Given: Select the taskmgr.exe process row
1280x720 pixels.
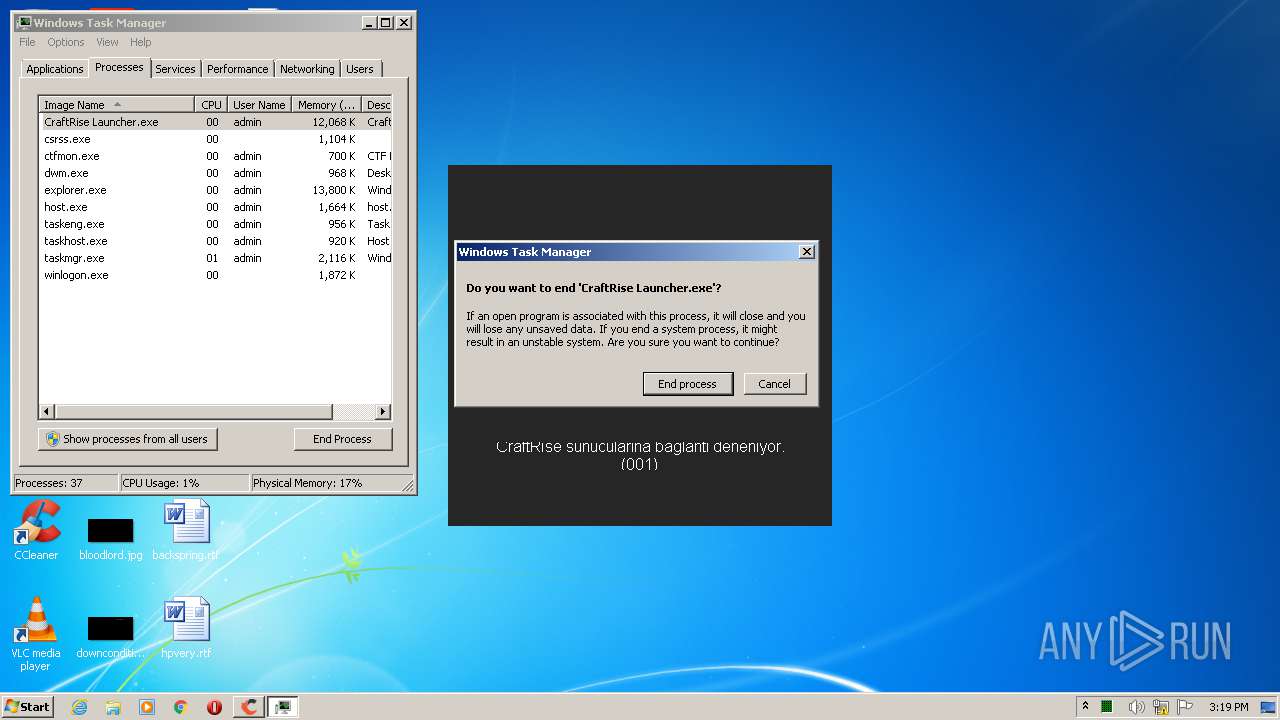Looking at the screenshot, I should tap(215, 258).
